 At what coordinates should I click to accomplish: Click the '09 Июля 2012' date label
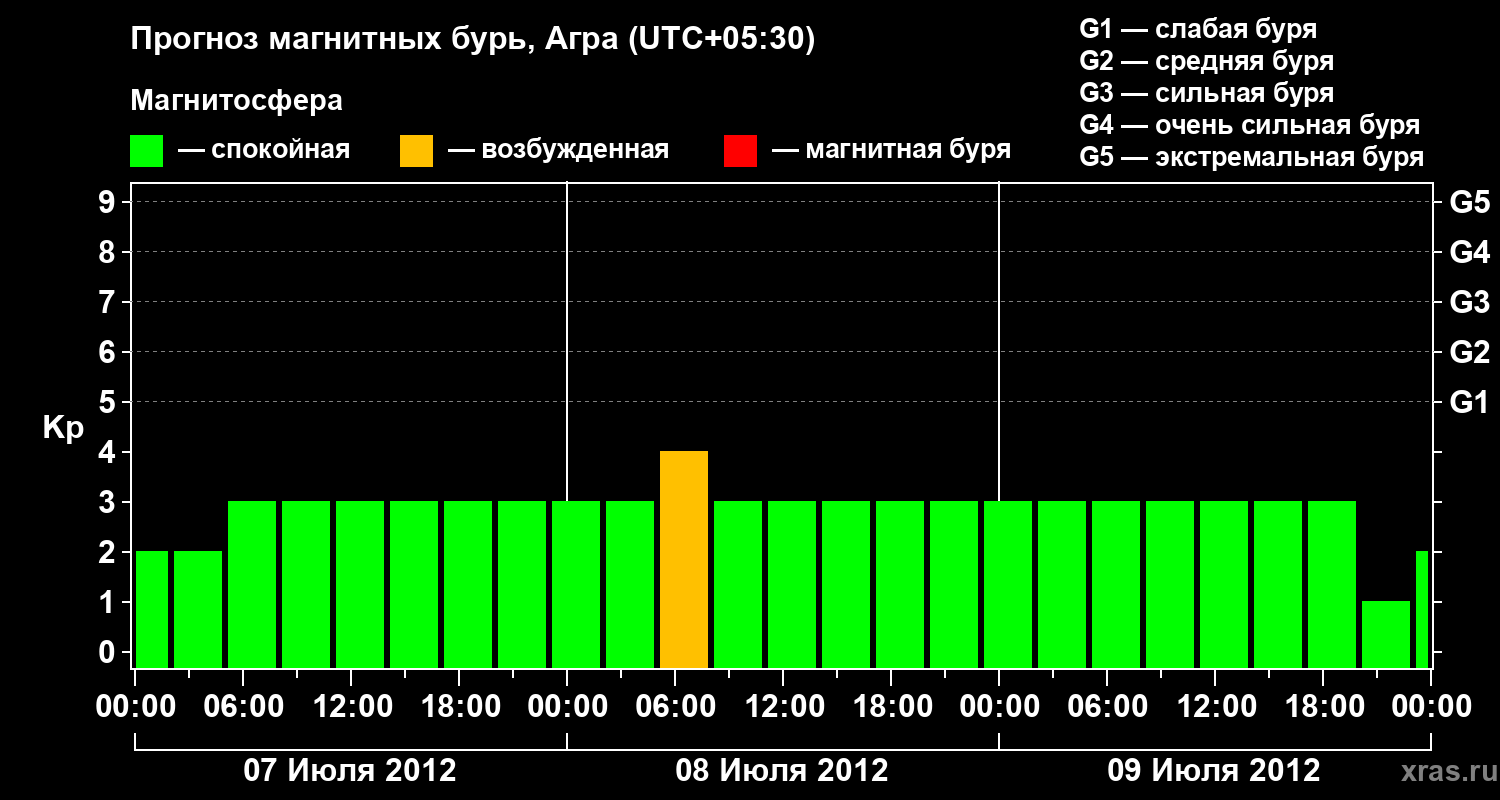pos(1214,771)
